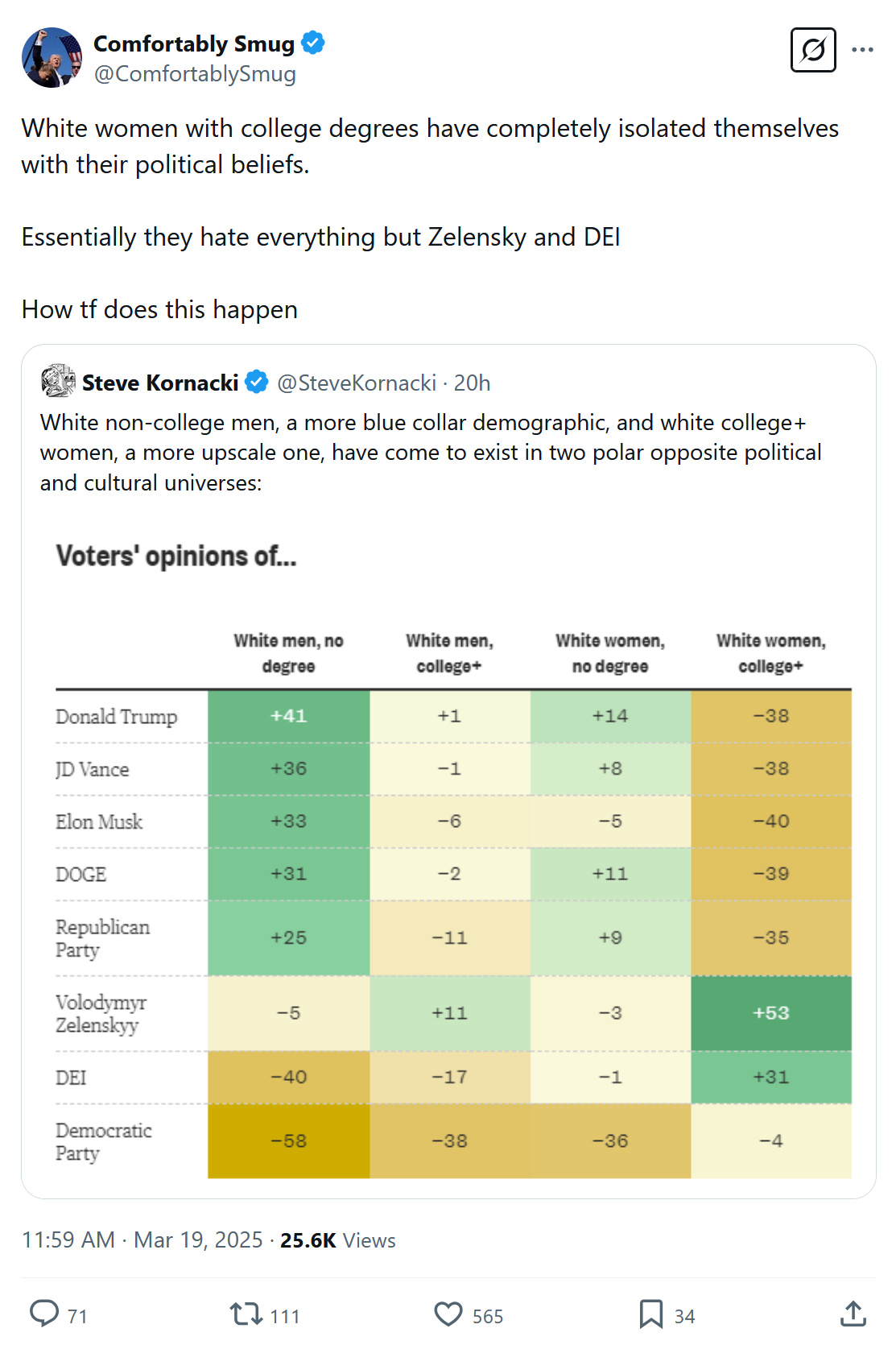
Task: Open the @ComfortablySmug handle link
Action: coord(195,74)
